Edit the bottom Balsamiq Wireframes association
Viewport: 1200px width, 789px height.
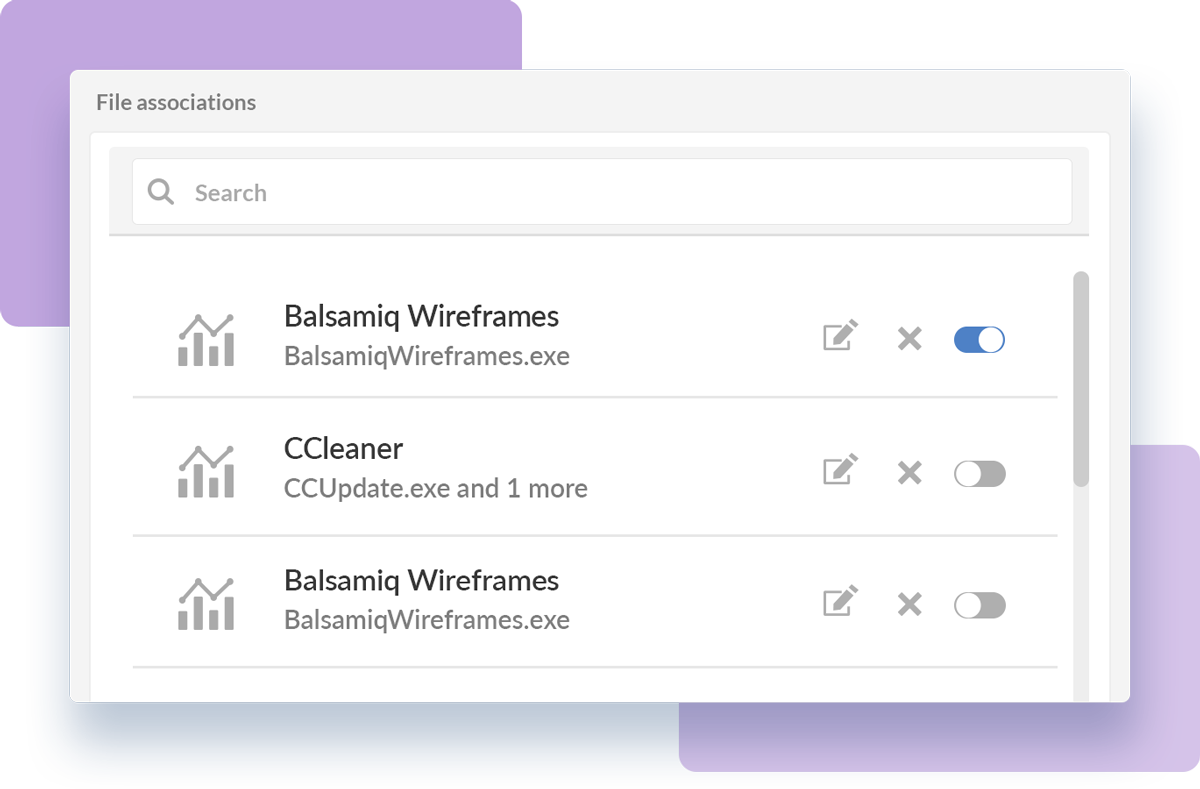click(x=840, y=602)
